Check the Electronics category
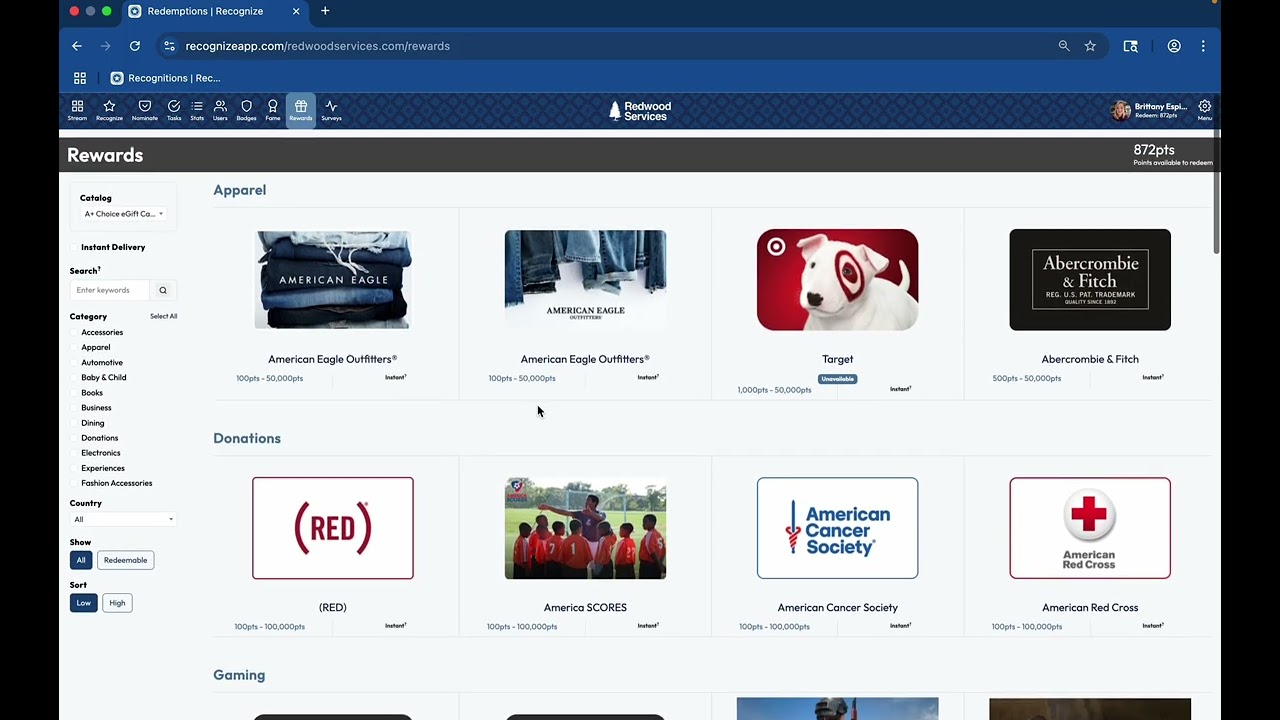The width and height of the screenshot is (1280, 720). 74,453
